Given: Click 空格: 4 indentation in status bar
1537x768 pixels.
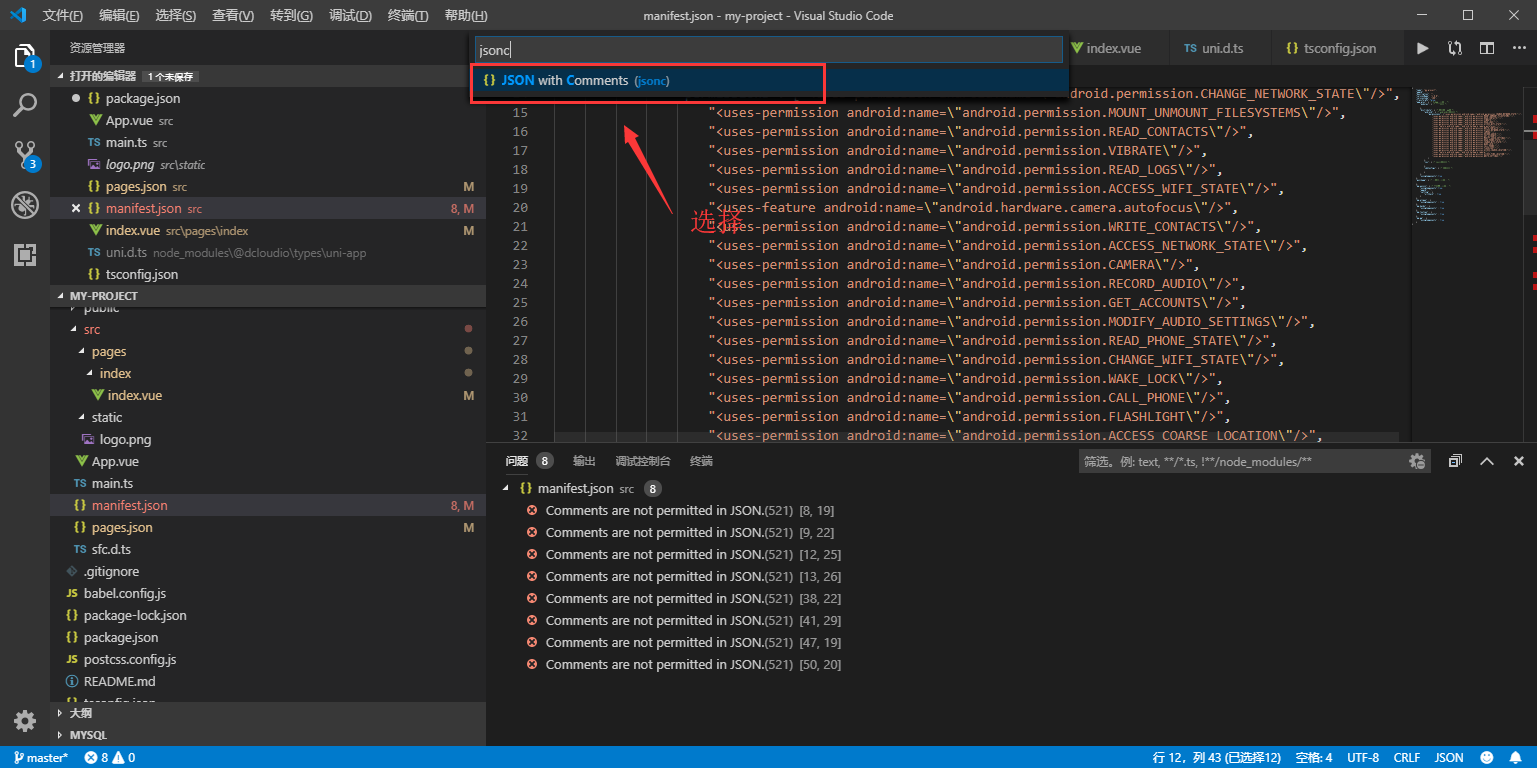Looking at the screenshot, I should (1314, 757).
